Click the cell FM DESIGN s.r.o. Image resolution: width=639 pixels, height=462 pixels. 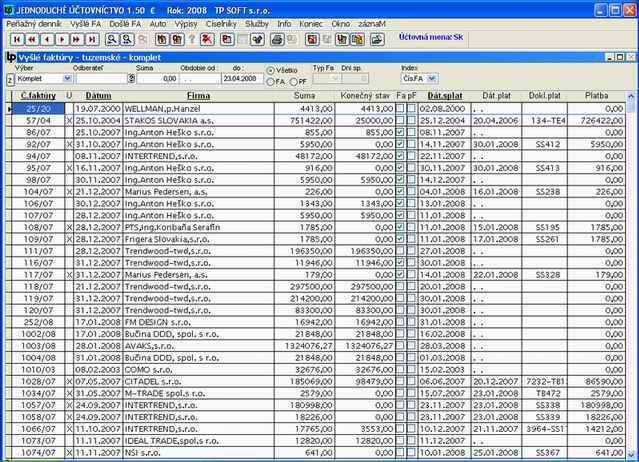click(198, 322)
